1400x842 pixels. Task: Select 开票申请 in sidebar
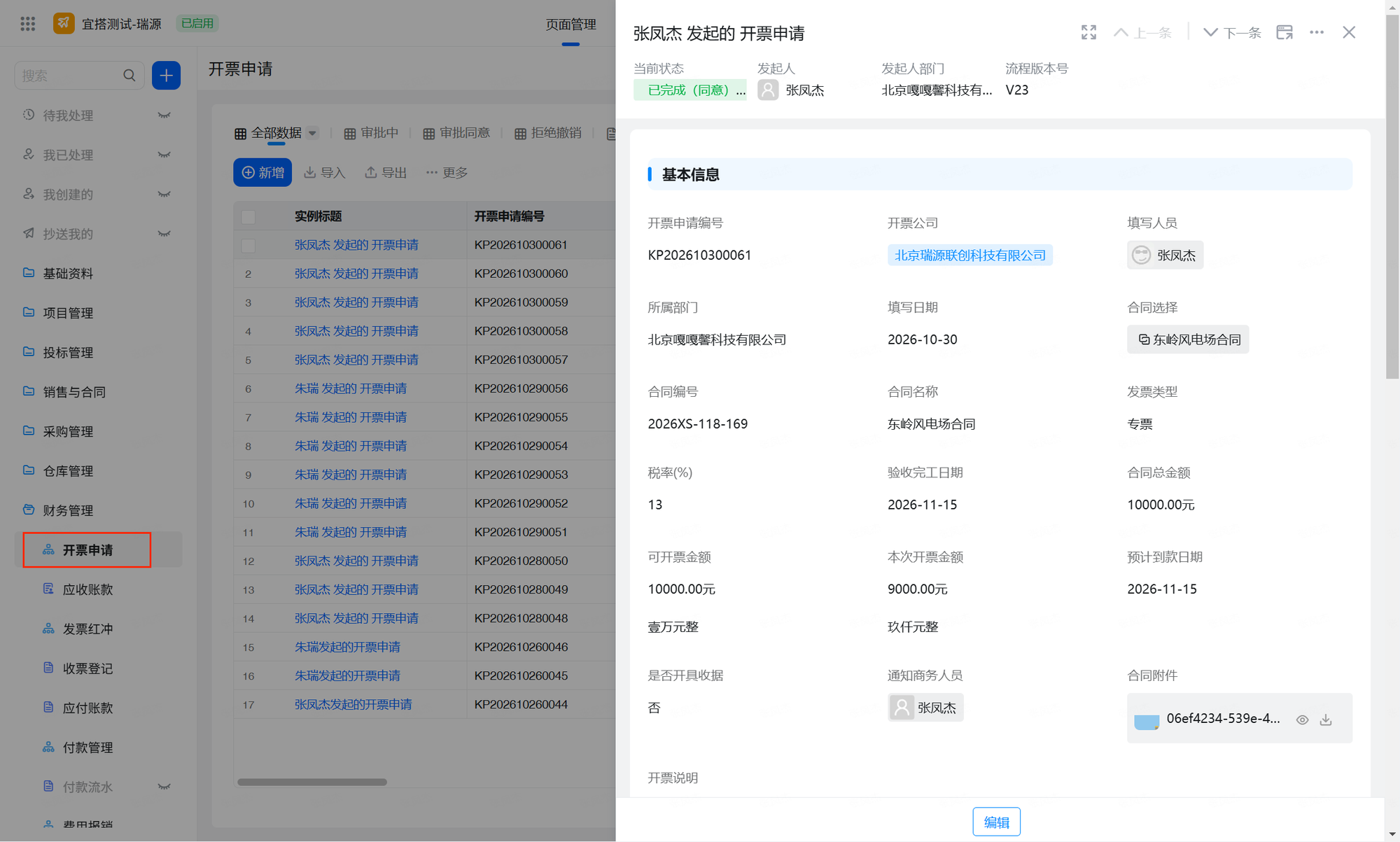click(87, 550)
